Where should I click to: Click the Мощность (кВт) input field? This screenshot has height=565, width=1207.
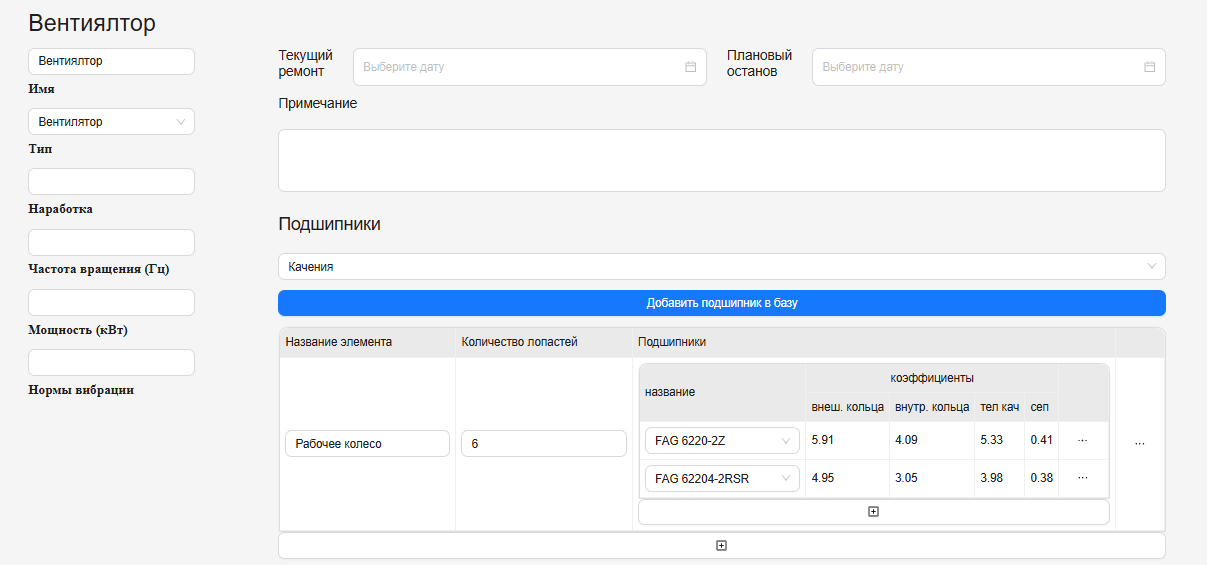click(111, 303)
